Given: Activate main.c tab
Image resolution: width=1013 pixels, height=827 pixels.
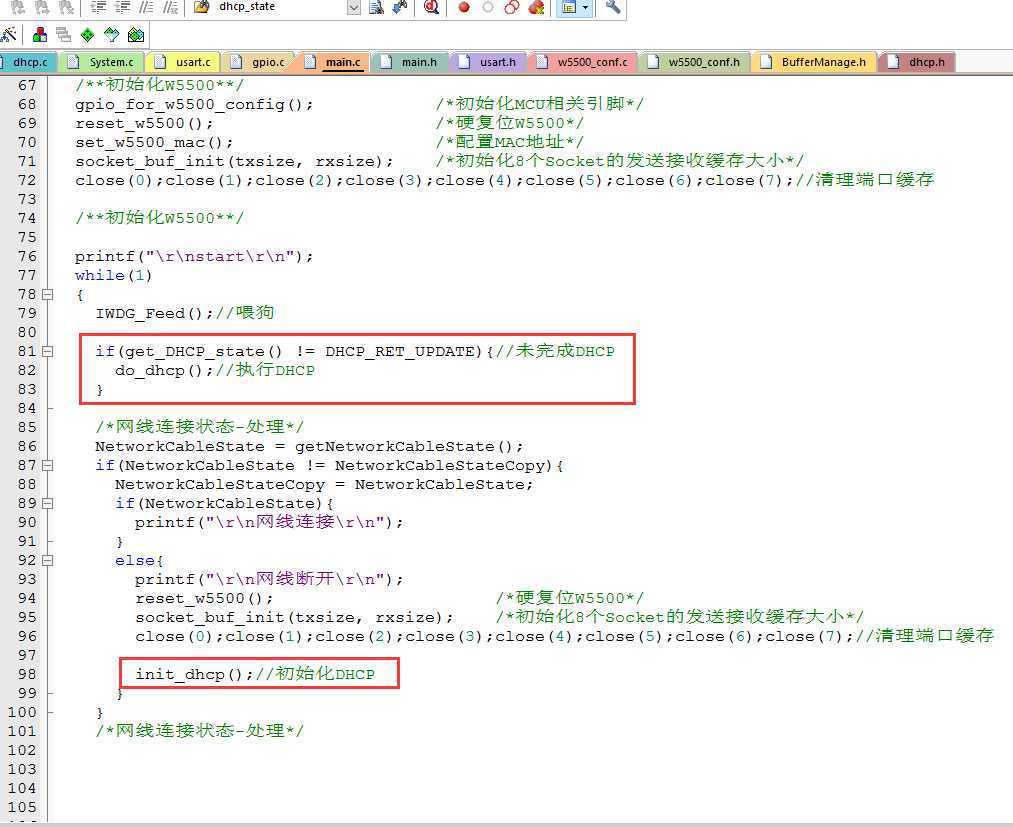Looking at the screenshot, I should point(335,62).
